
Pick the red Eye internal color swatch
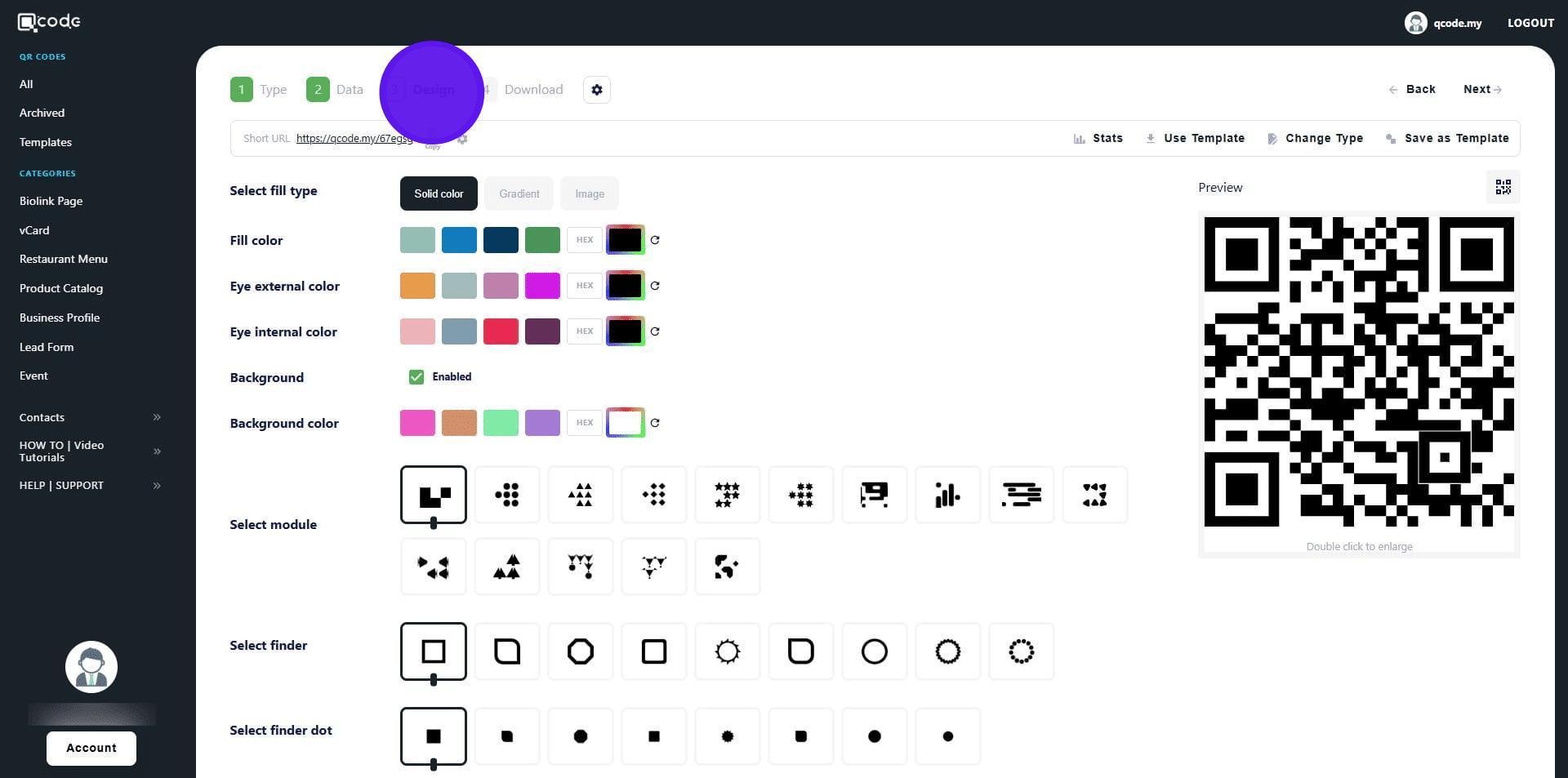(x=501, y=331)
